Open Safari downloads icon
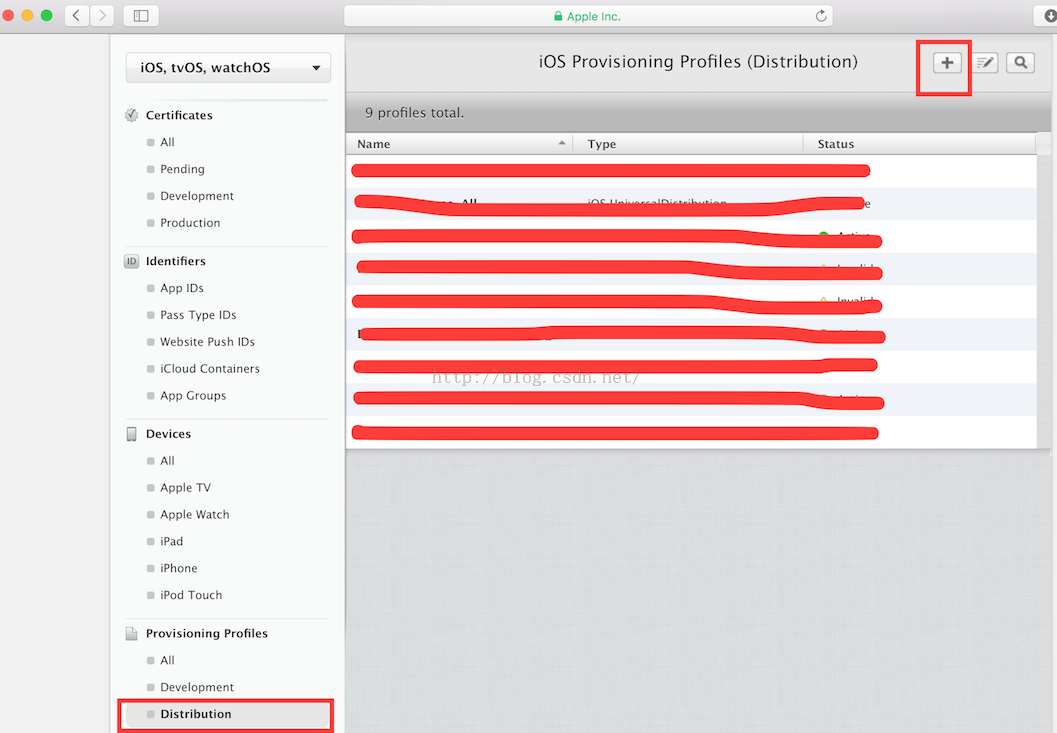The height and width of the screenshot is (733, 1057). [1048, 16]
